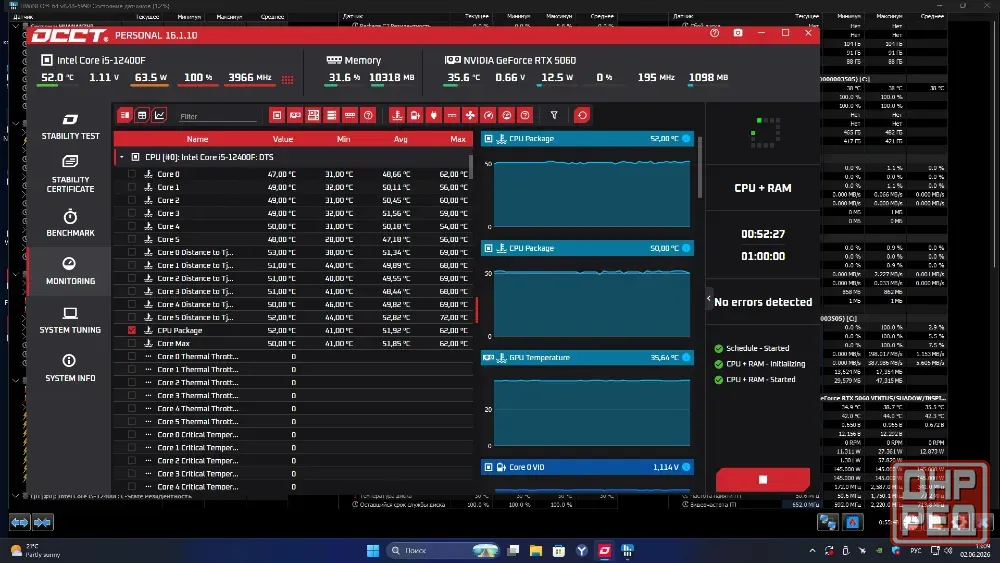Toggle the GPU sensors filter icon
Screen dimensions: 1000x563
[295, 115]
